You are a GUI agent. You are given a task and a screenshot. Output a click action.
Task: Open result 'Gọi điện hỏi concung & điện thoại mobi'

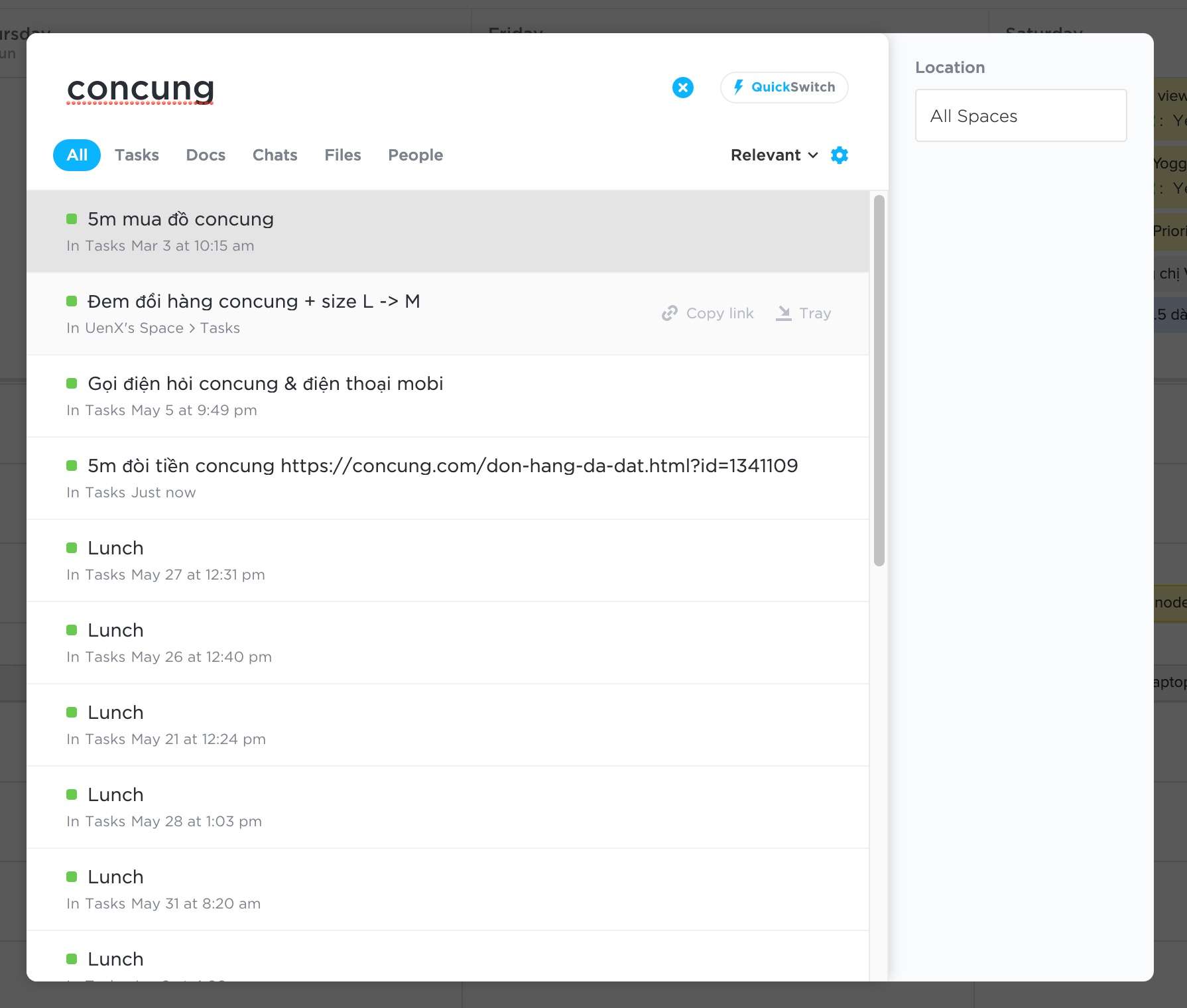(x=448, y=396)
